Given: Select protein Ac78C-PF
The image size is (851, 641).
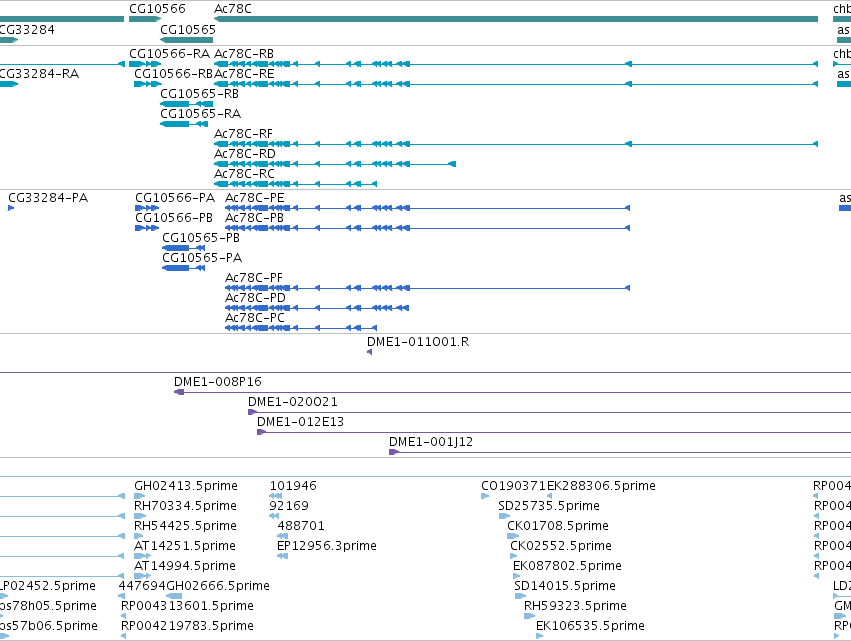Looking at the screenshot, I should (427, 288).
